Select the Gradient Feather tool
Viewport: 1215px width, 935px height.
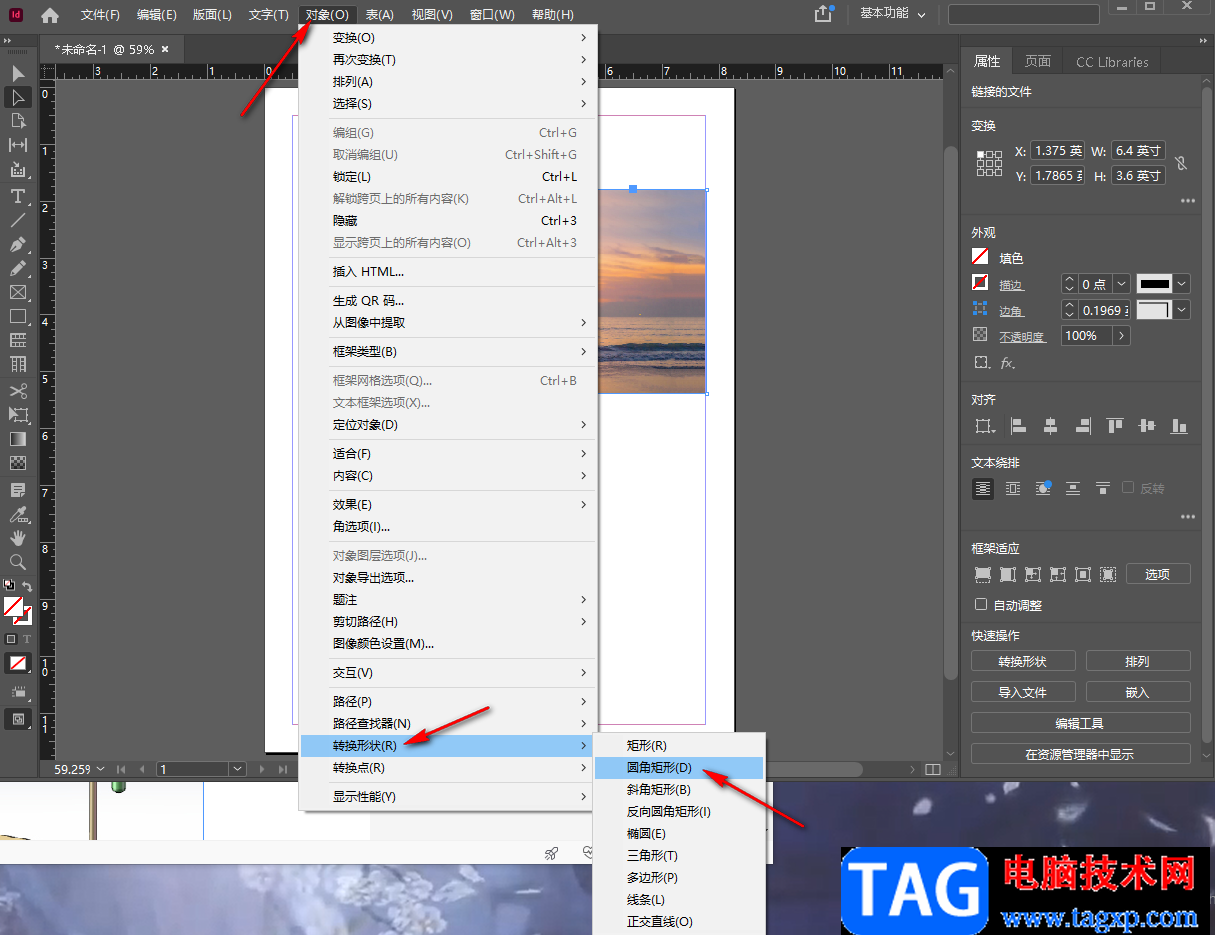click(x=18, y=463)
